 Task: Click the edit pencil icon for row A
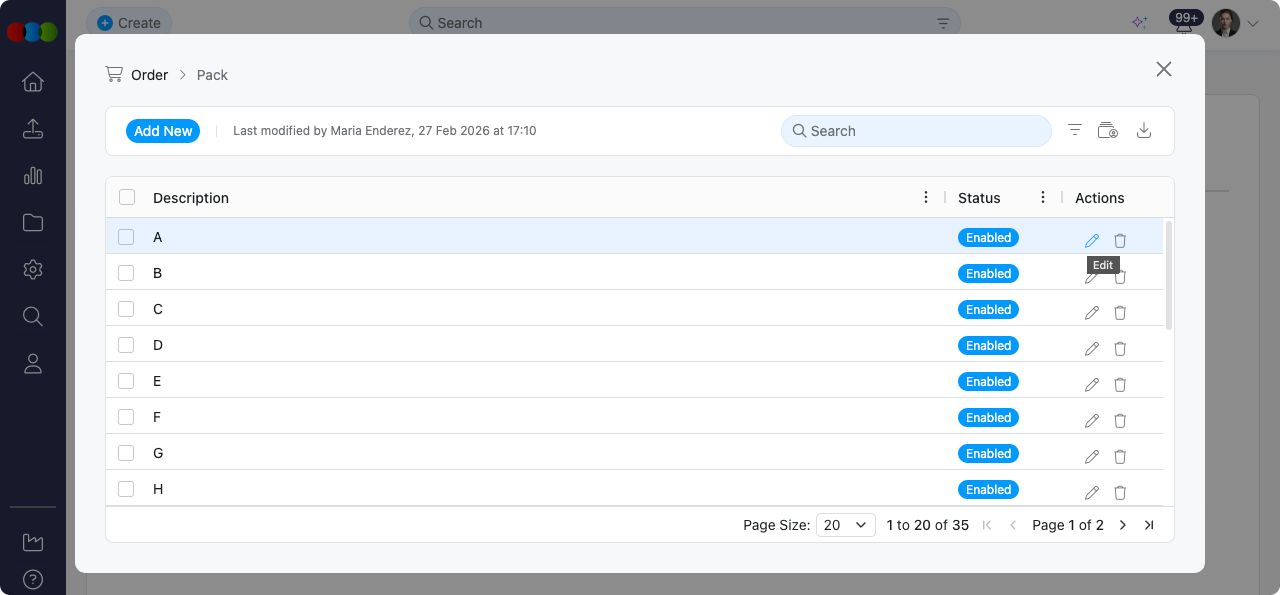1091,240
